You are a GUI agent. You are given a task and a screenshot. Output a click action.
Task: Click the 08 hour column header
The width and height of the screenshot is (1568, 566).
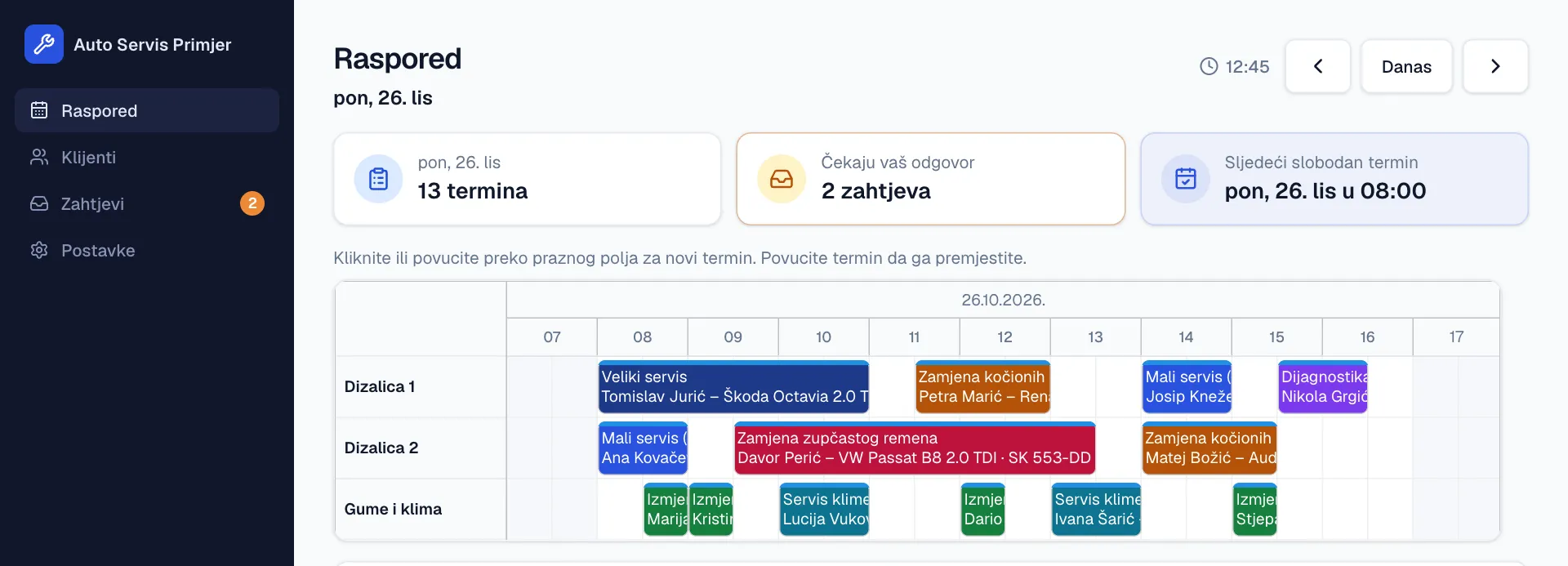point(643,336)
